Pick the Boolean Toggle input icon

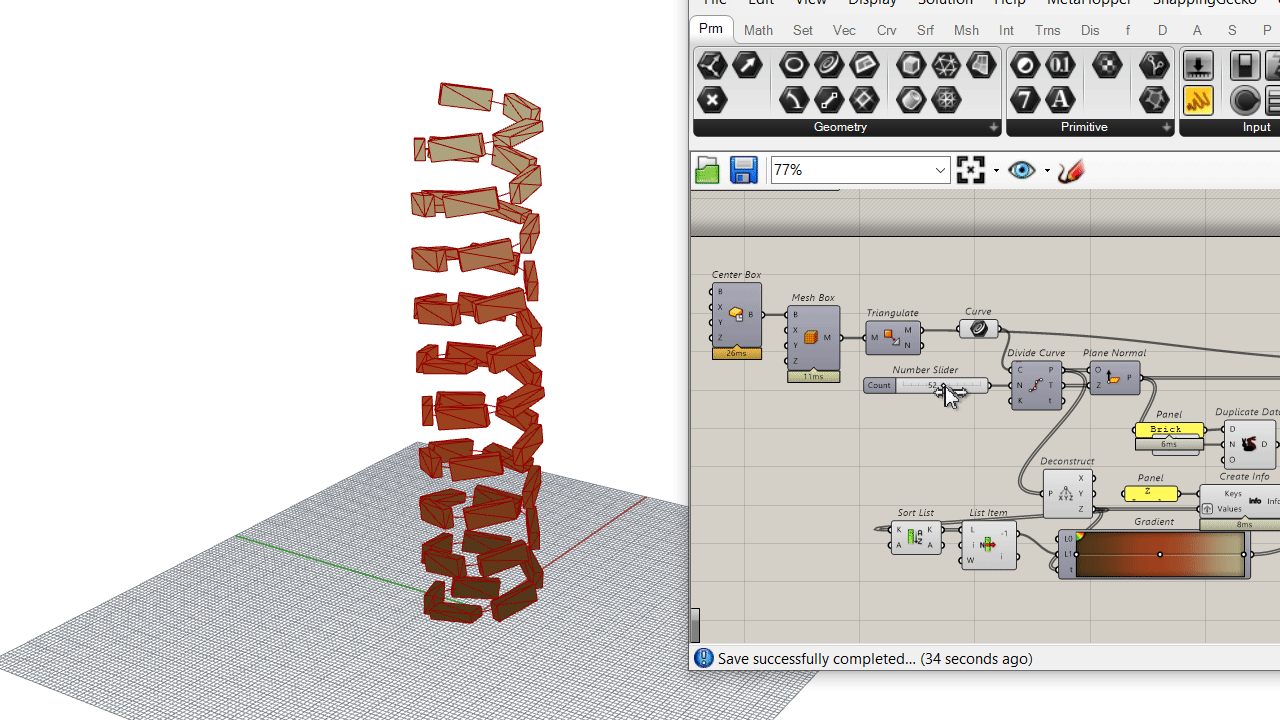1245,65
